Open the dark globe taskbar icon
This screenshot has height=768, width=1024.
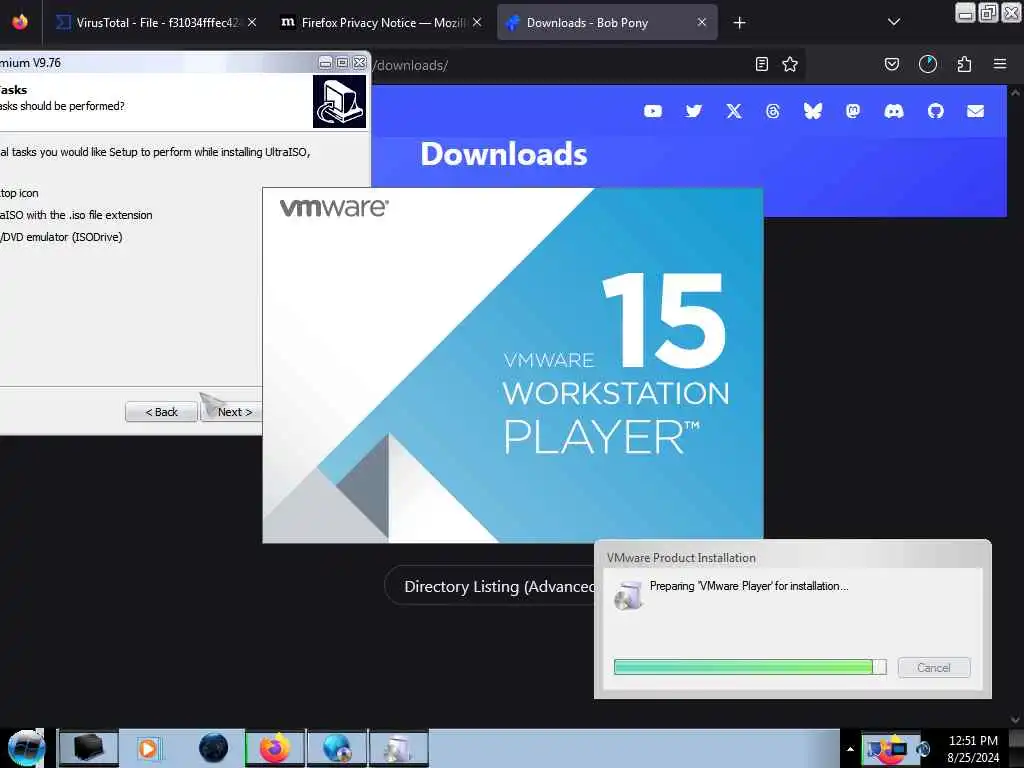coord(213,748)
